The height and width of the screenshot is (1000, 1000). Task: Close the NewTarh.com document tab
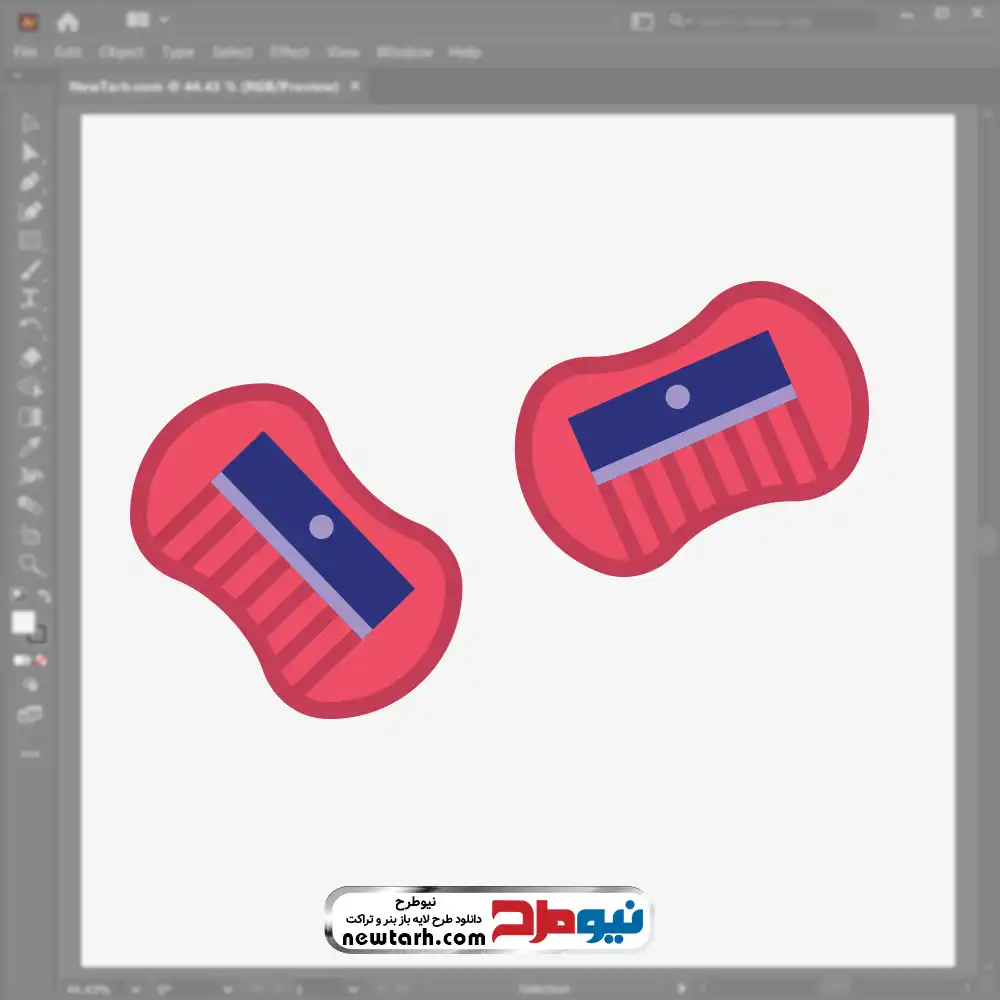click(x=352, y=87)
